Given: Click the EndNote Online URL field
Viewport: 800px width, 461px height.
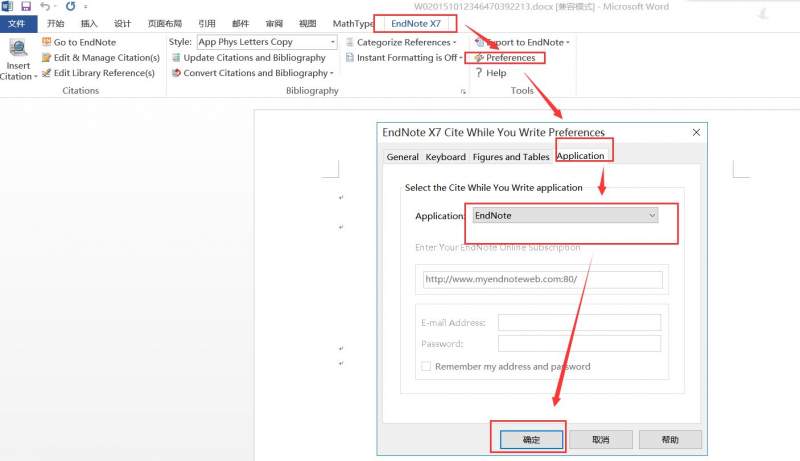Looking at the screenshot, I should point(542,279).
